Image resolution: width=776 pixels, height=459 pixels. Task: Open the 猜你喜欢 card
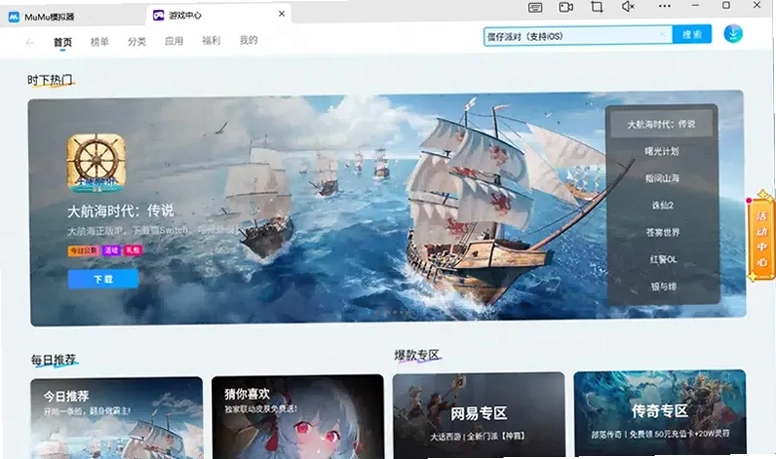click(x=297, y=416)
